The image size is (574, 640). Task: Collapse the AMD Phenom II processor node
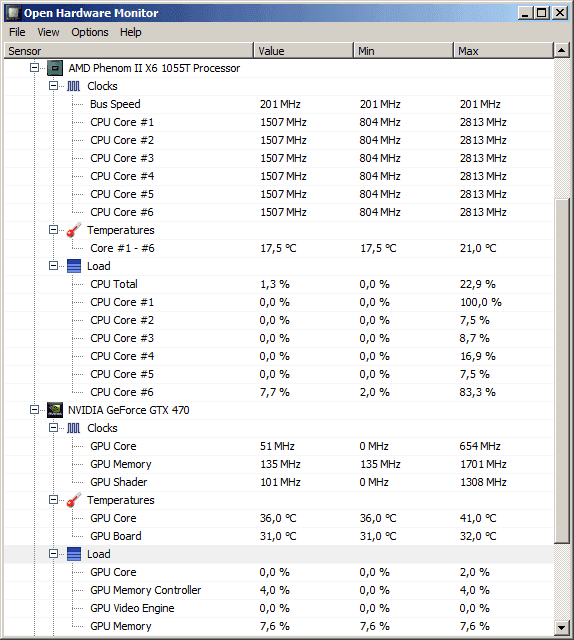click(35, 67)
